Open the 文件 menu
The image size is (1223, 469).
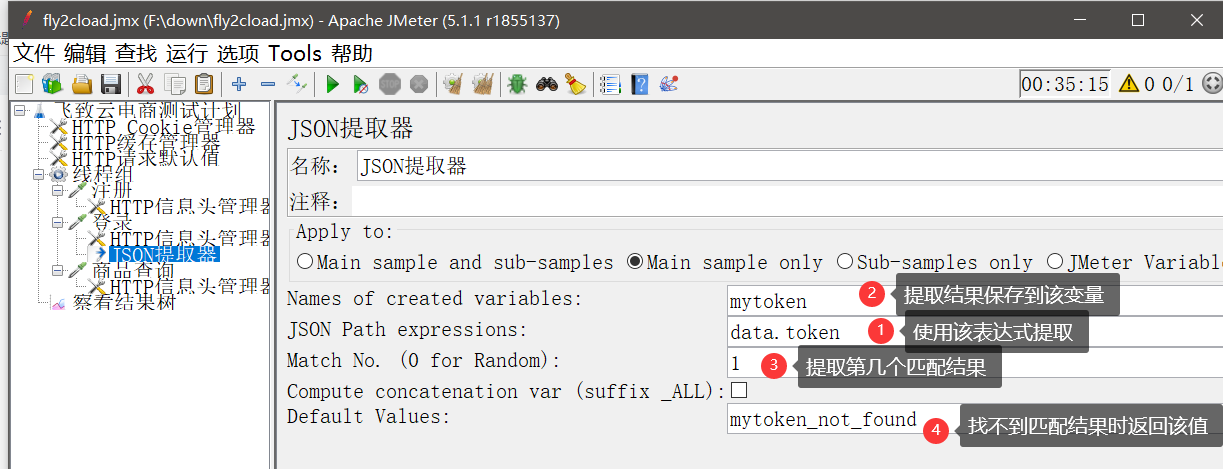click(34, 53)
